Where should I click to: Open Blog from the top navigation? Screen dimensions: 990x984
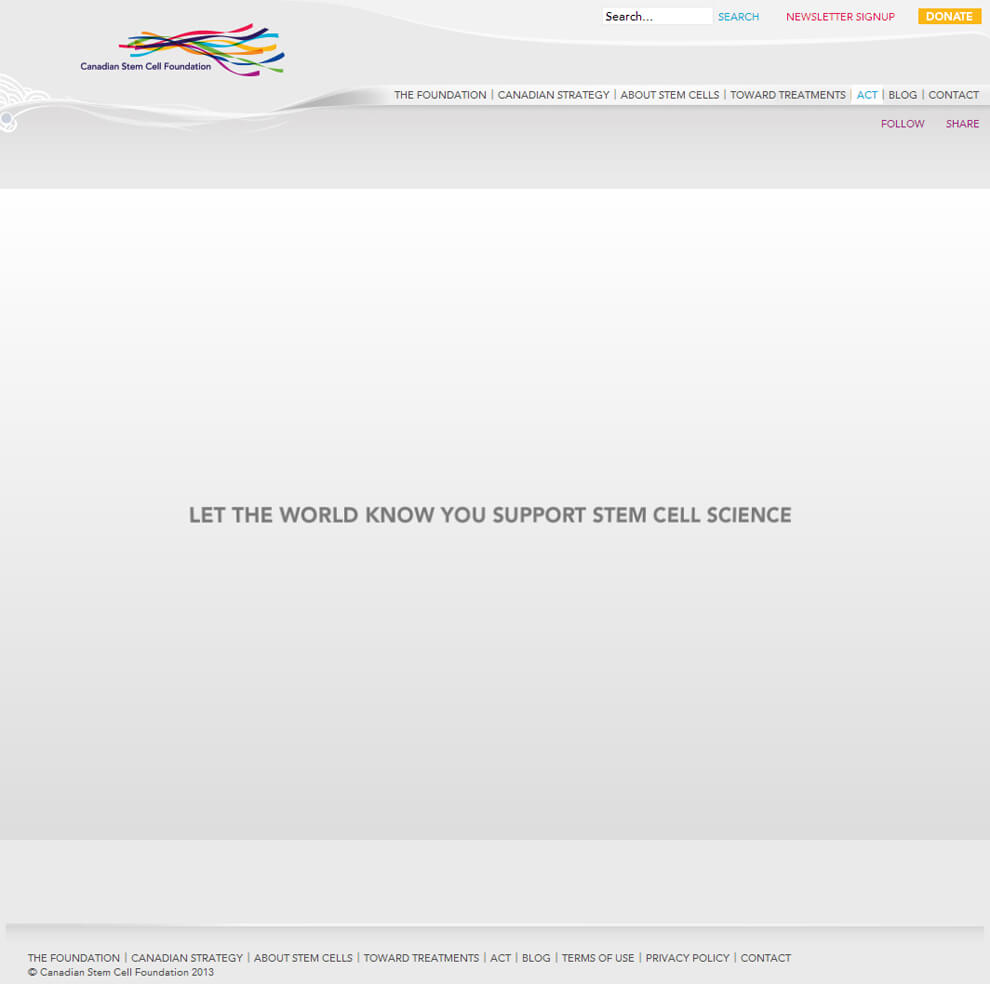pos(902,95)
